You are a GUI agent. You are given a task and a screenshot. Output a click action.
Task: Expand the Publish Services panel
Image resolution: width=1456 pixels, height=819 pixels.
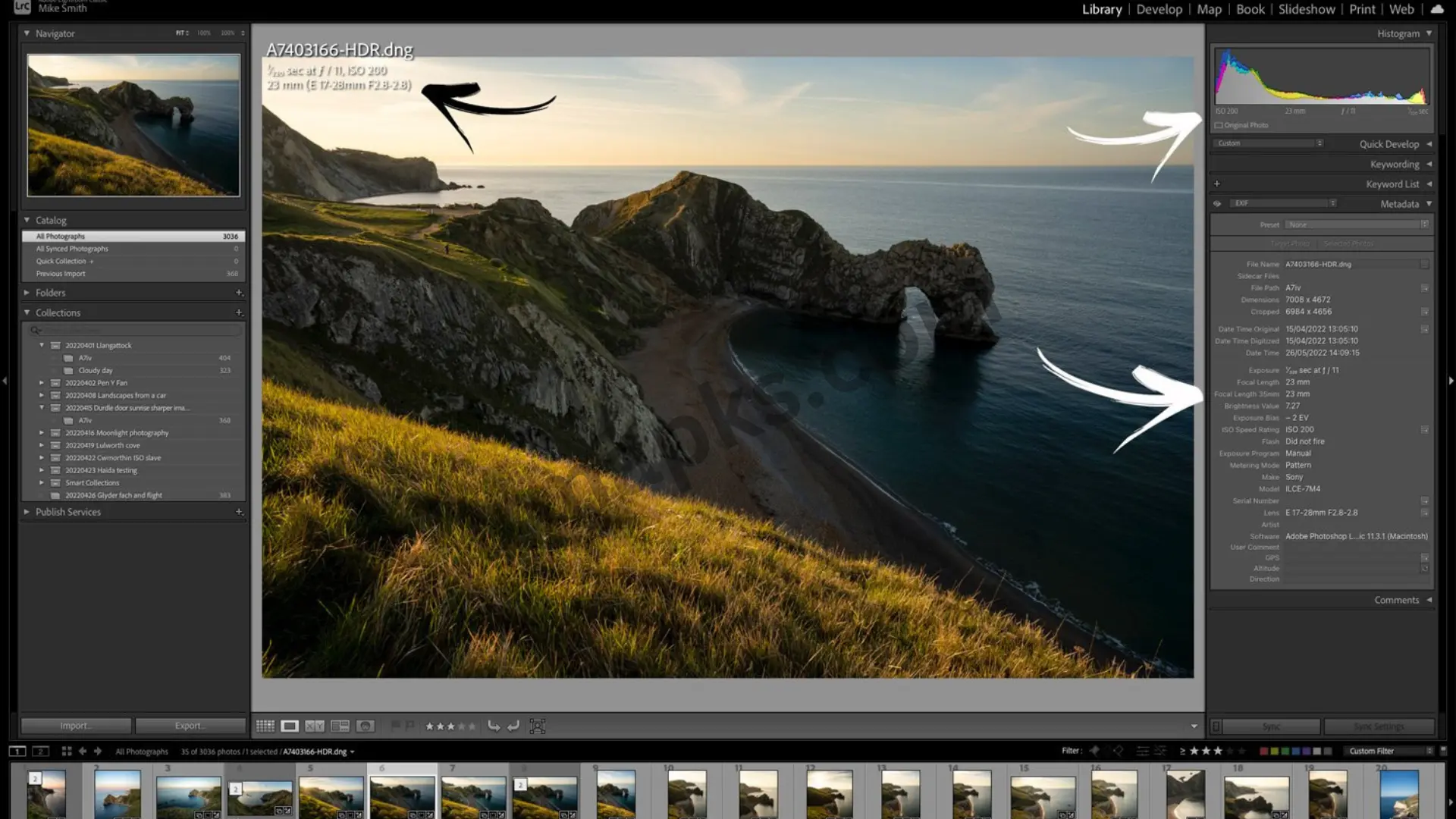[27, 512]
